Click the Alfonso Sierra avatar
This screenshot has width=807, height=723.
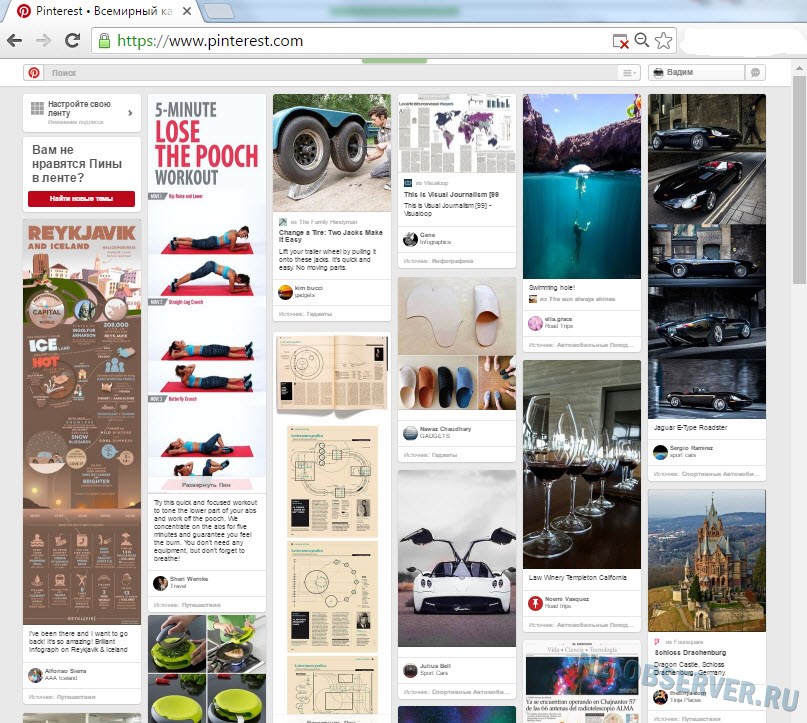[x=36, y=675]
